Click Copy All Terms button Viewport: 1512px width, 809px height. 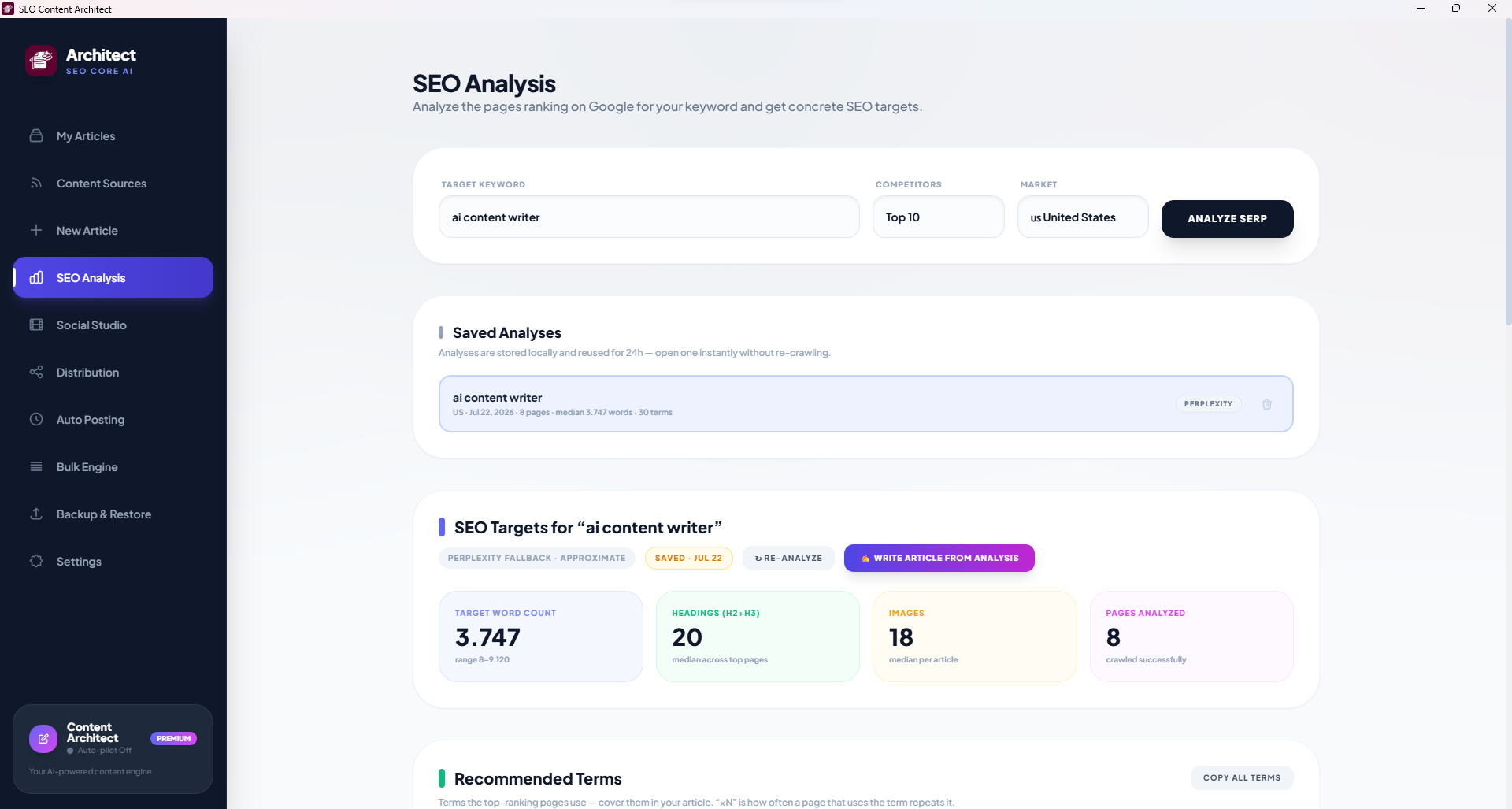tap(1242, 777)
